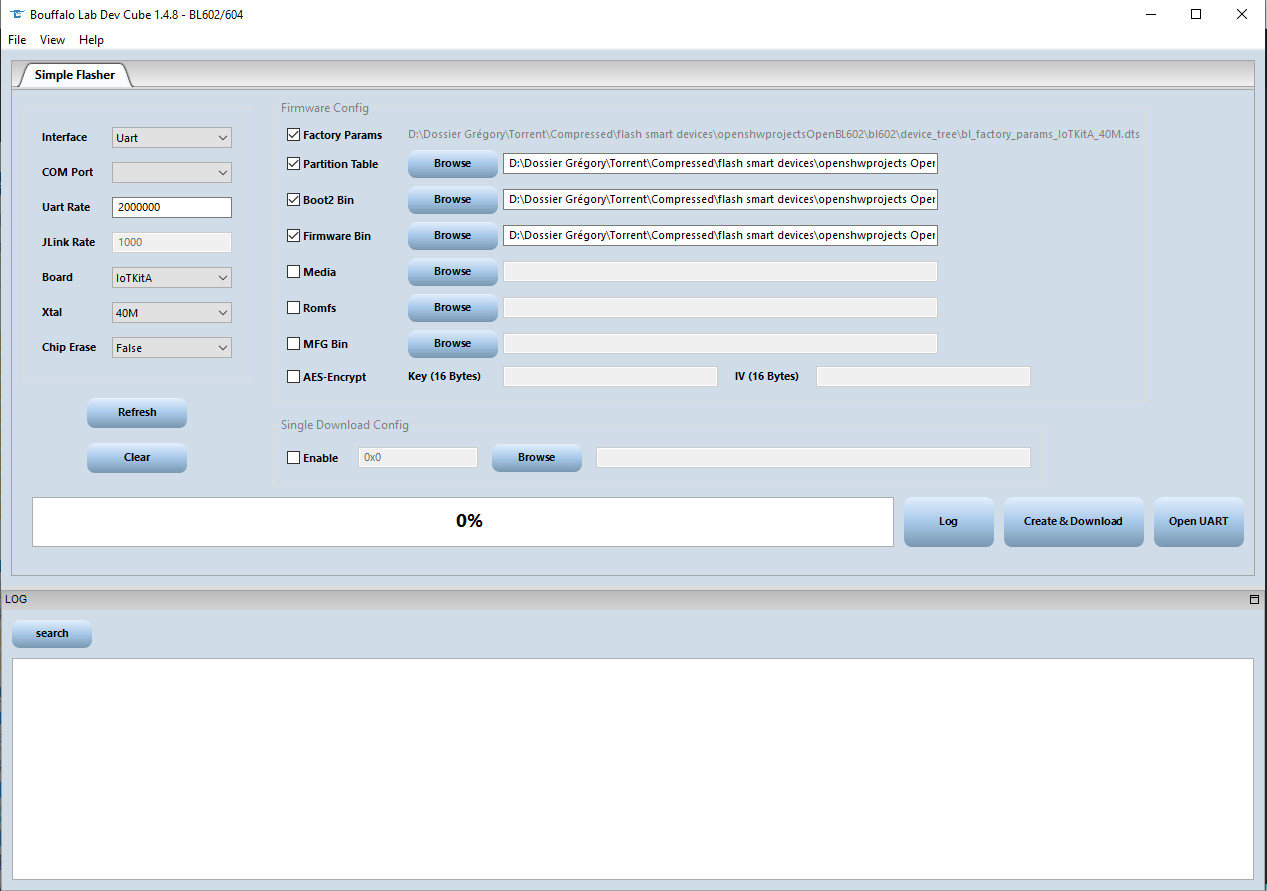Select the Simple Flasher tab
This screenshot has height=891, width=1267.
[75, 75]
